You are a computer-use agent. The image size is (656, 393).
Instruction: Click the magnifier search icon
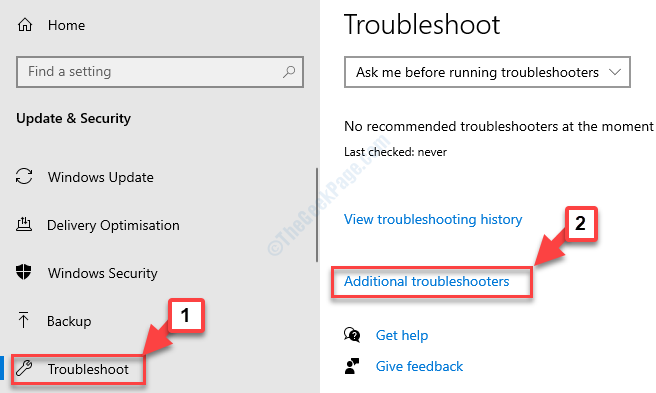pyautogui.click(x=289, y=72)
